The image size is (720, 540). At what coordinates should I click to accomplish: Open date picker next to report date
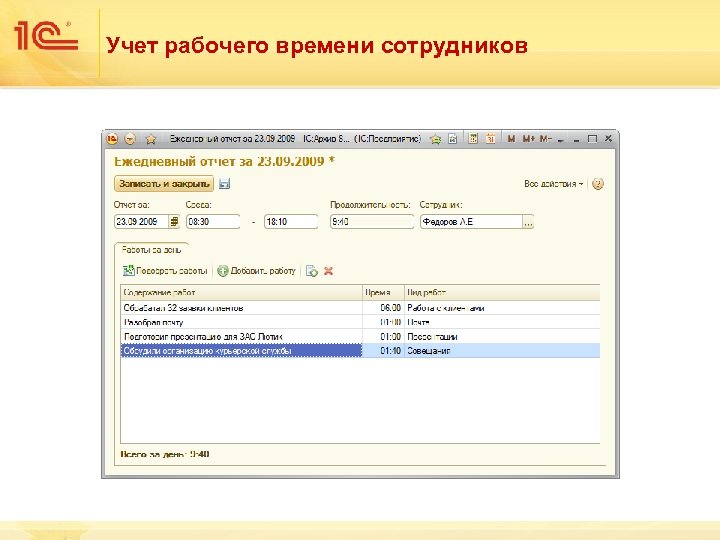point(174,222)
